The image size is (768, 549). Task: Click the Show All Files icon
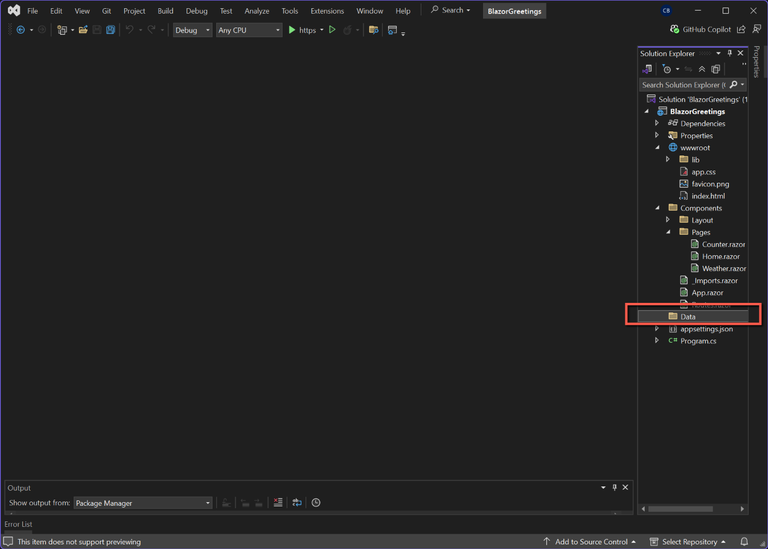point(715,69)
